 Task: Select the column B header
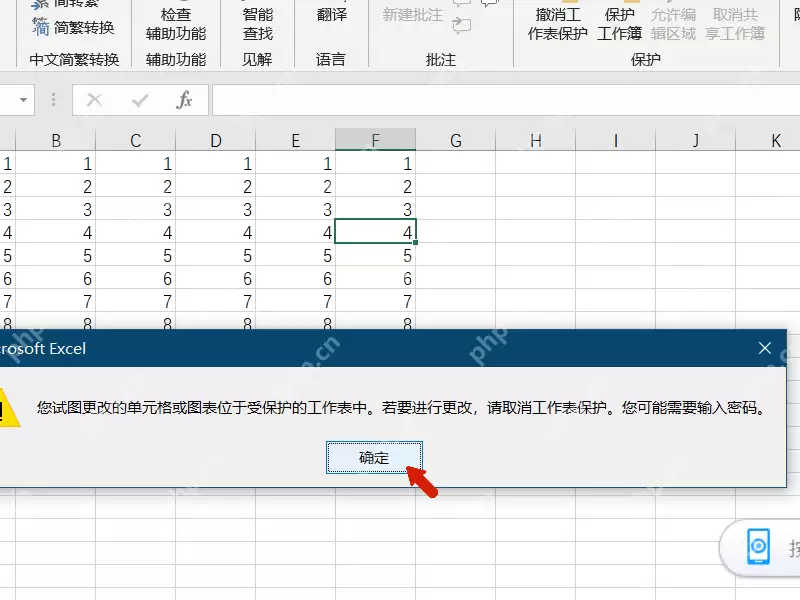click(55, 138)
